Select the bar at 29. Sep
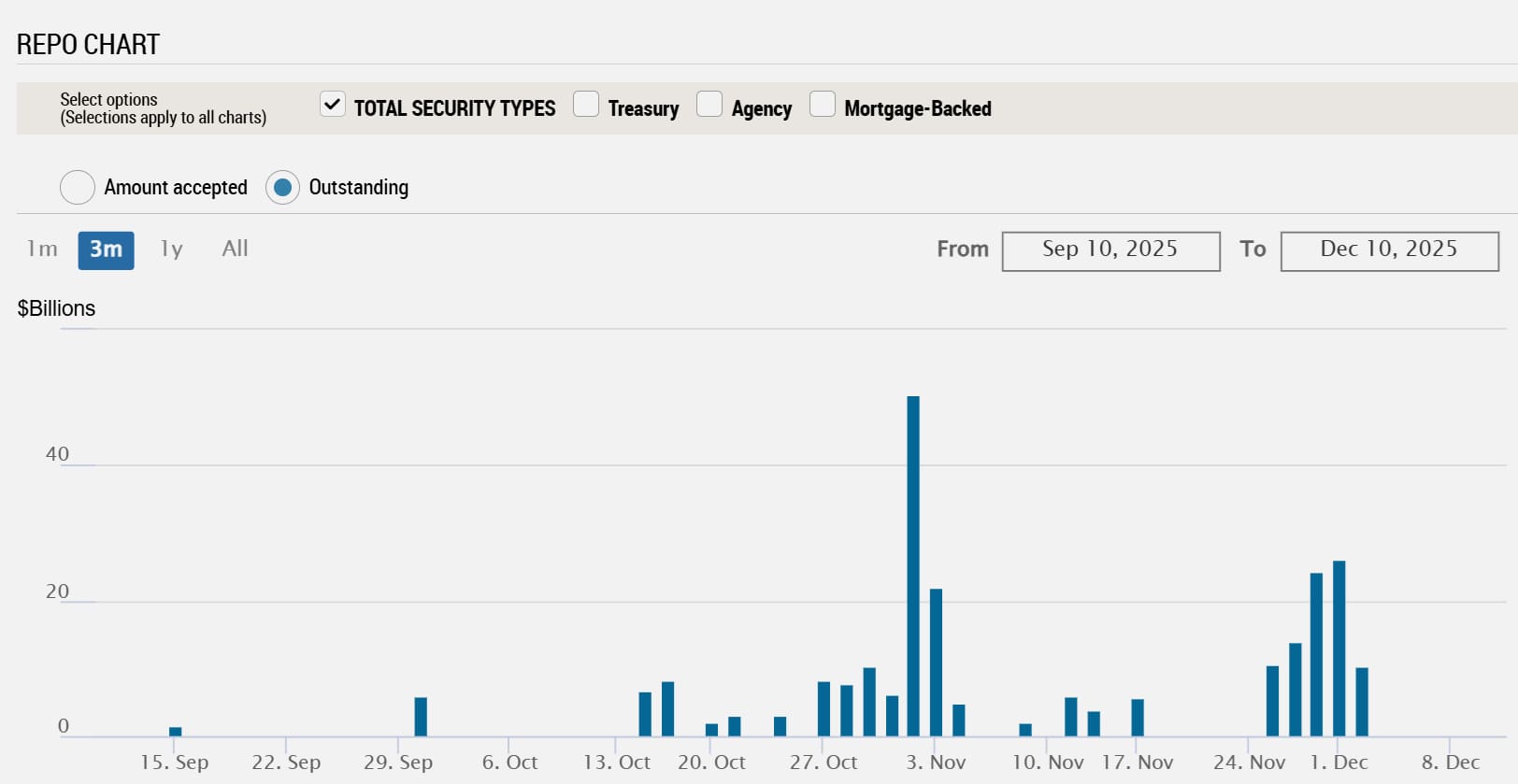1518x784 pixels. 421,717
